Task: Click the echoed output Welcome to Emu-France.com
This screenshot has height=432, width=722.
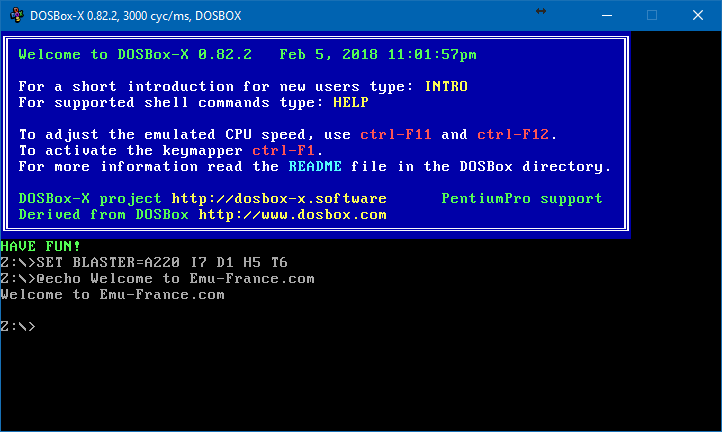Action: (x=112, y=295)
